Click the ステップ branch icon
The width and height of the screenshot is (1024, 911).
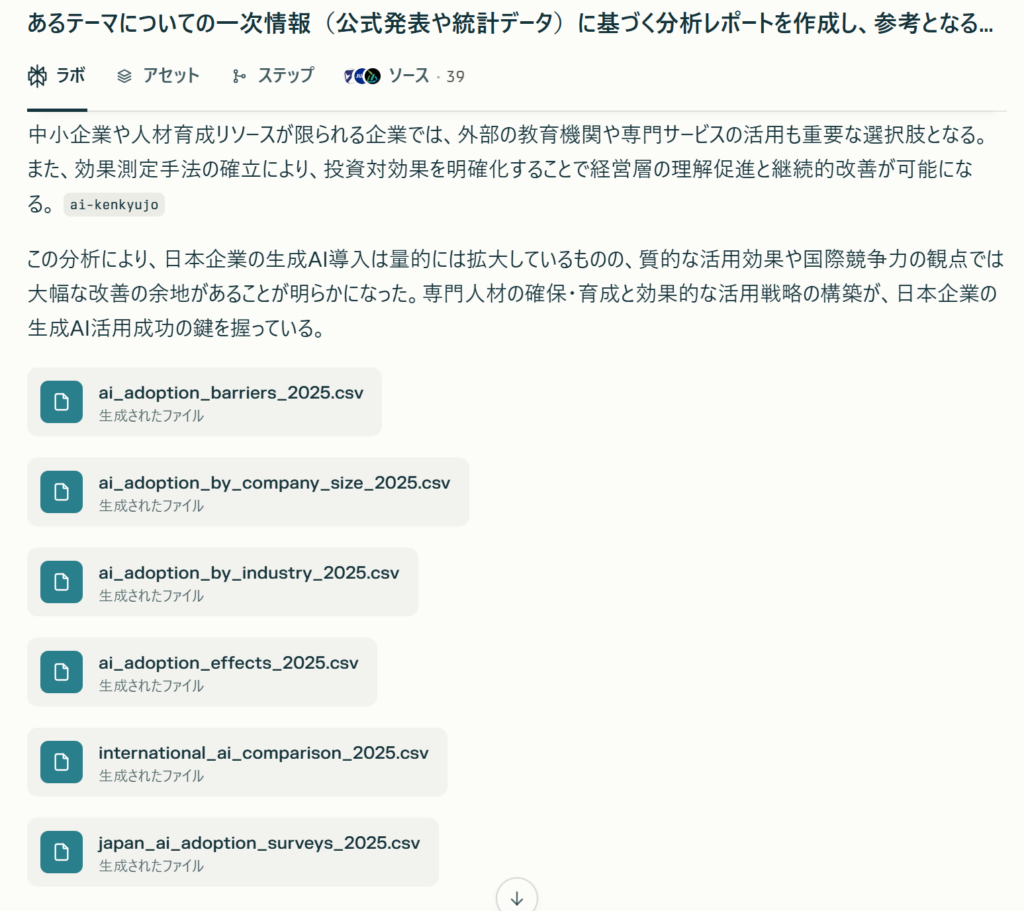(239, 76)
